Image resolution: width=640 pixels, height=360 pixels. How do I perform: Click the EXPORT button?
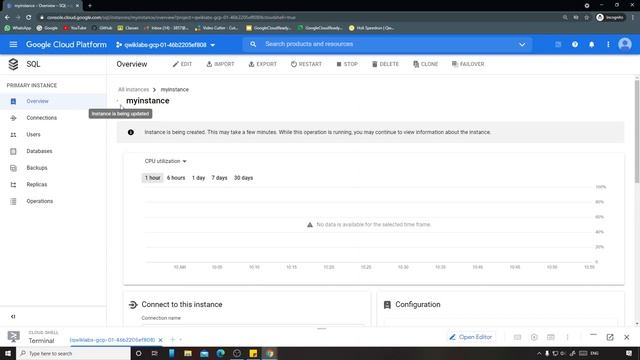(263, 64)
